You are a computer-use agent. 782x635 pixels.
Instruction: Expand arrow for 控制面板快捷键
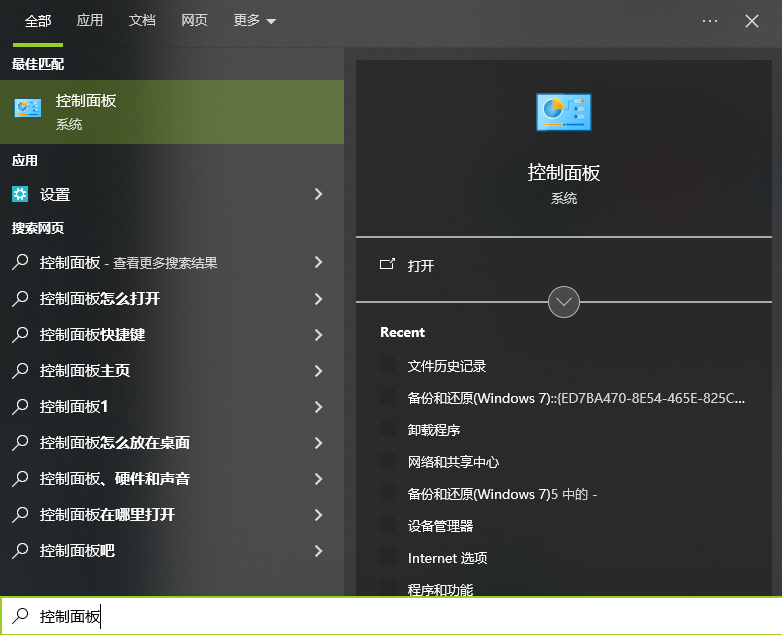click(319, 334)
